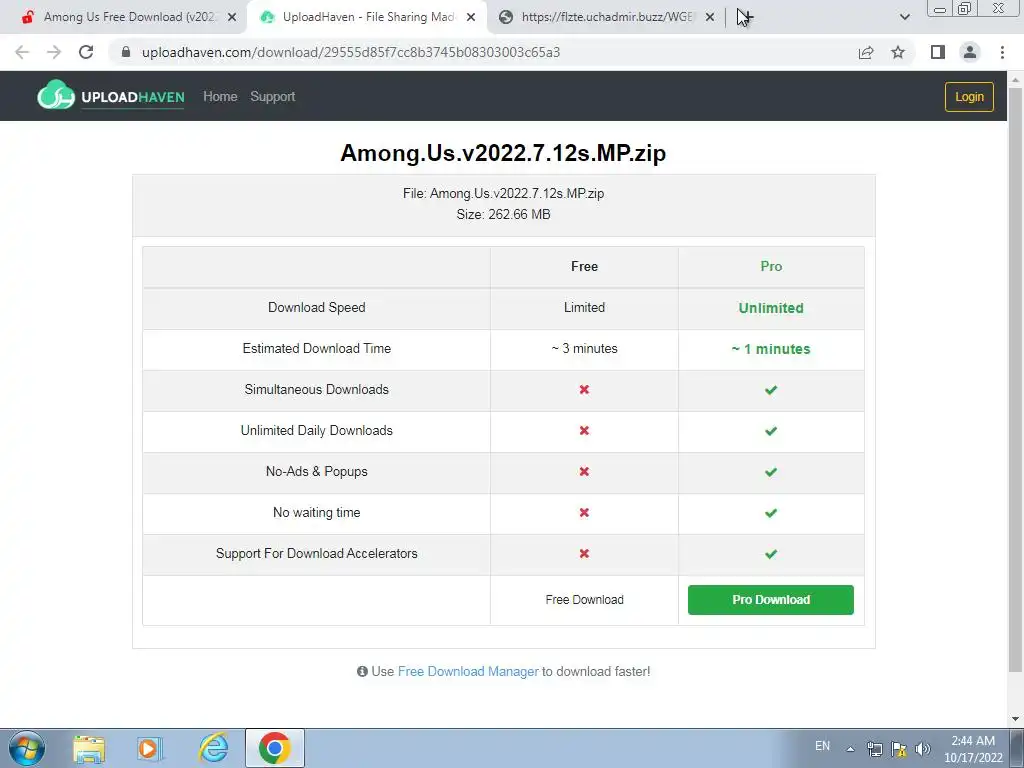Click the address bar URL field

click(x=483, y=52)
